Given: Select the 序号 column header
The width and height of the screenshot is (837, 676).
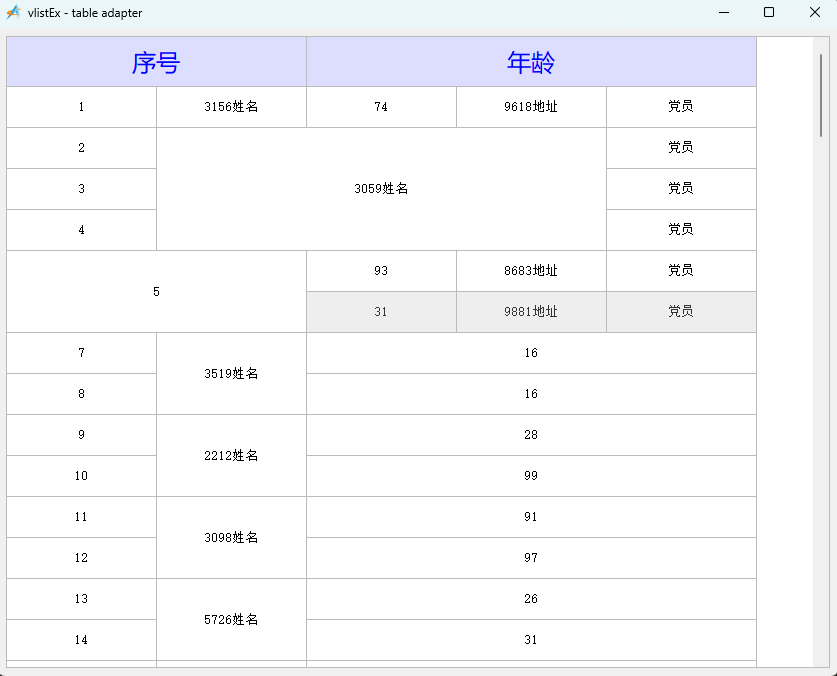Looking at the screenshot, I should [156, 62].
